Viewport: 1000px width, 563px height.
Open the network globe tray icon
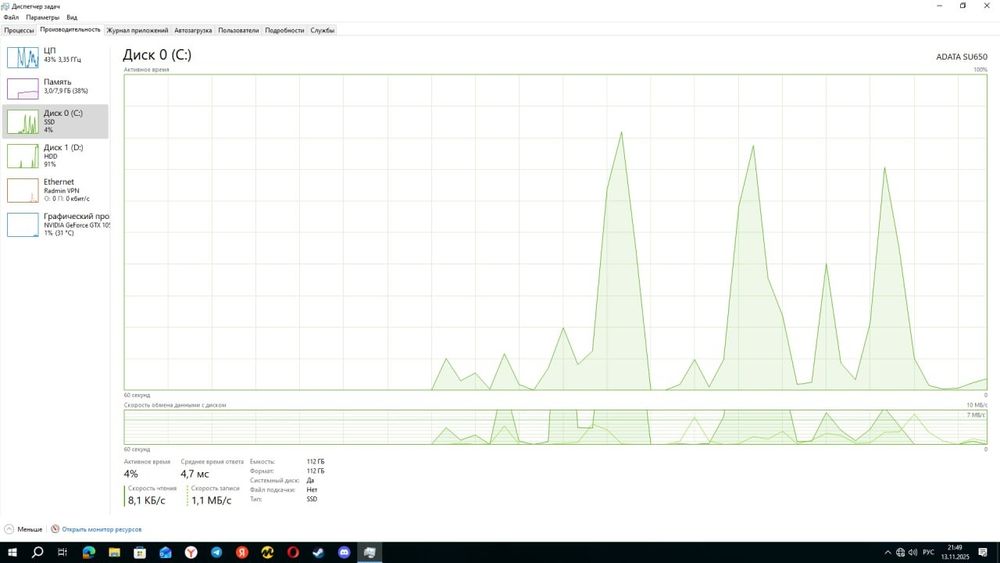point(900,553)
